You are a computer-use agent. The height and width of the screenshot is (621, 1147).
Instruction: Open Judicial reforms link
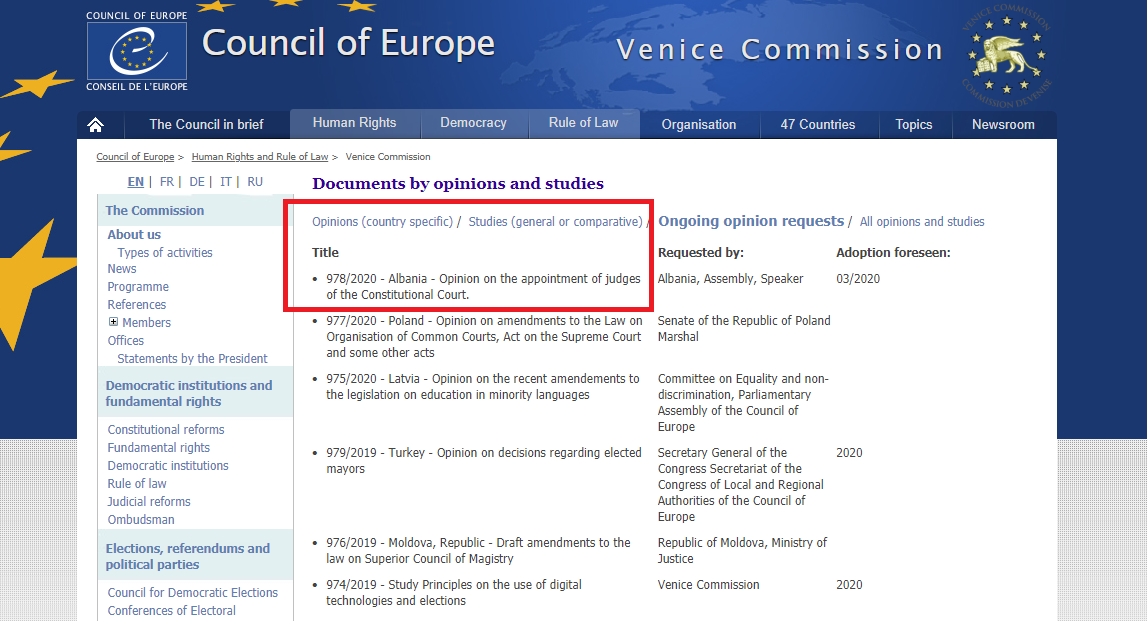[149, 501]
